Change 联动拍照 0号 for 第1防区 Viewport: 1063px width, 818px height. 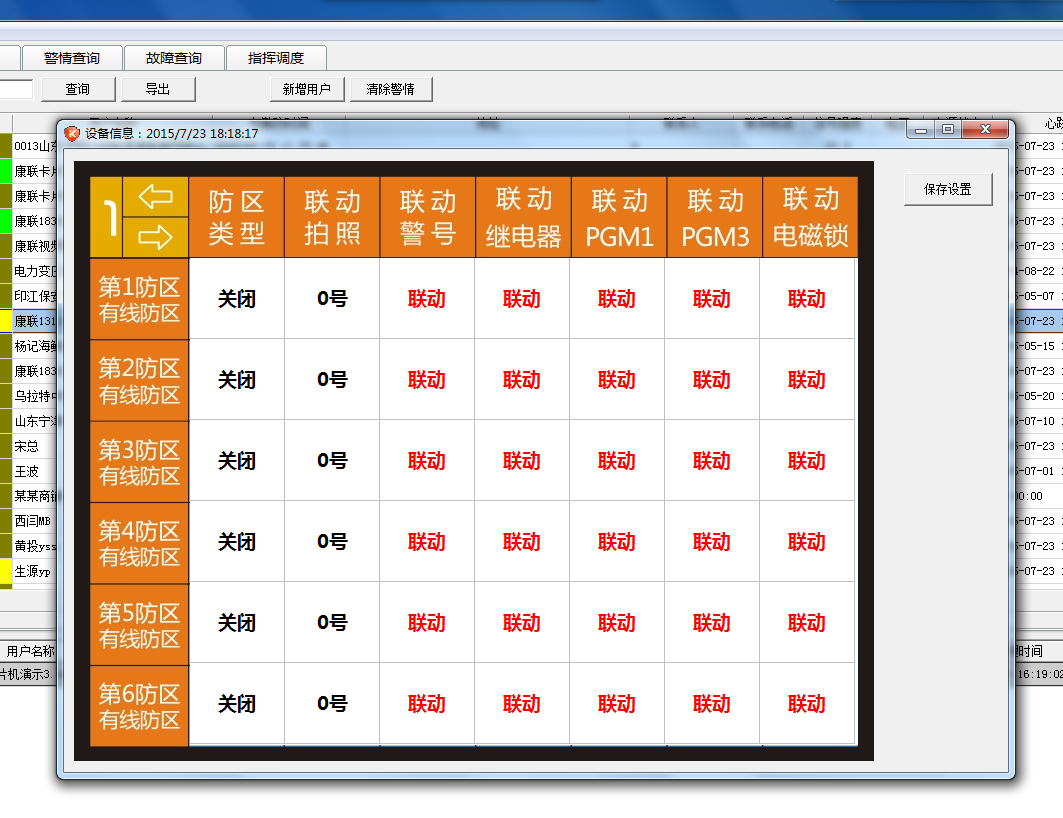pos(332,299)
